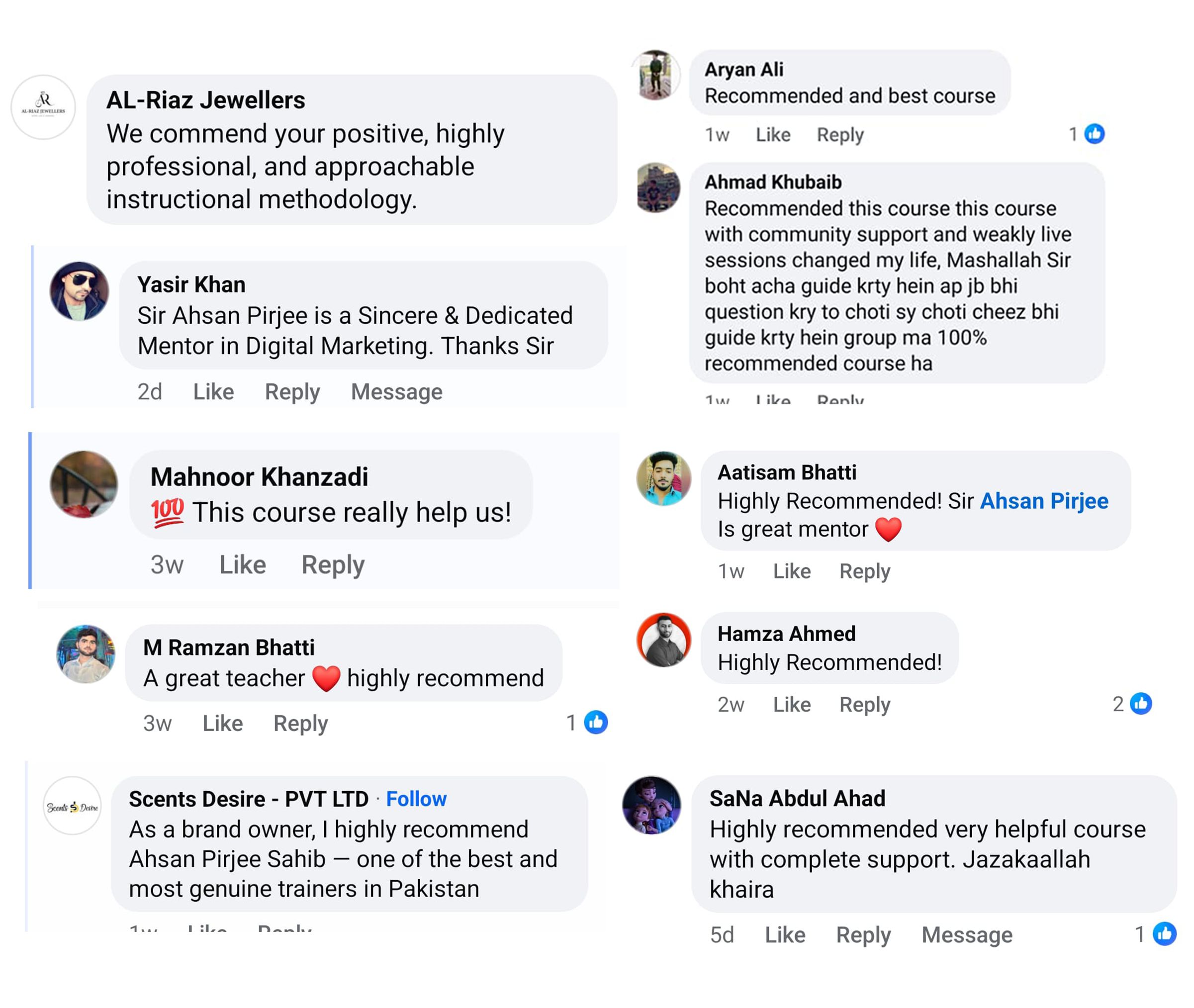Image resolution: width=1194 pixels, height=1008 pixels.
Task: Click the like reaction icon on Aryan Ali's comment
Action: 1094,134
